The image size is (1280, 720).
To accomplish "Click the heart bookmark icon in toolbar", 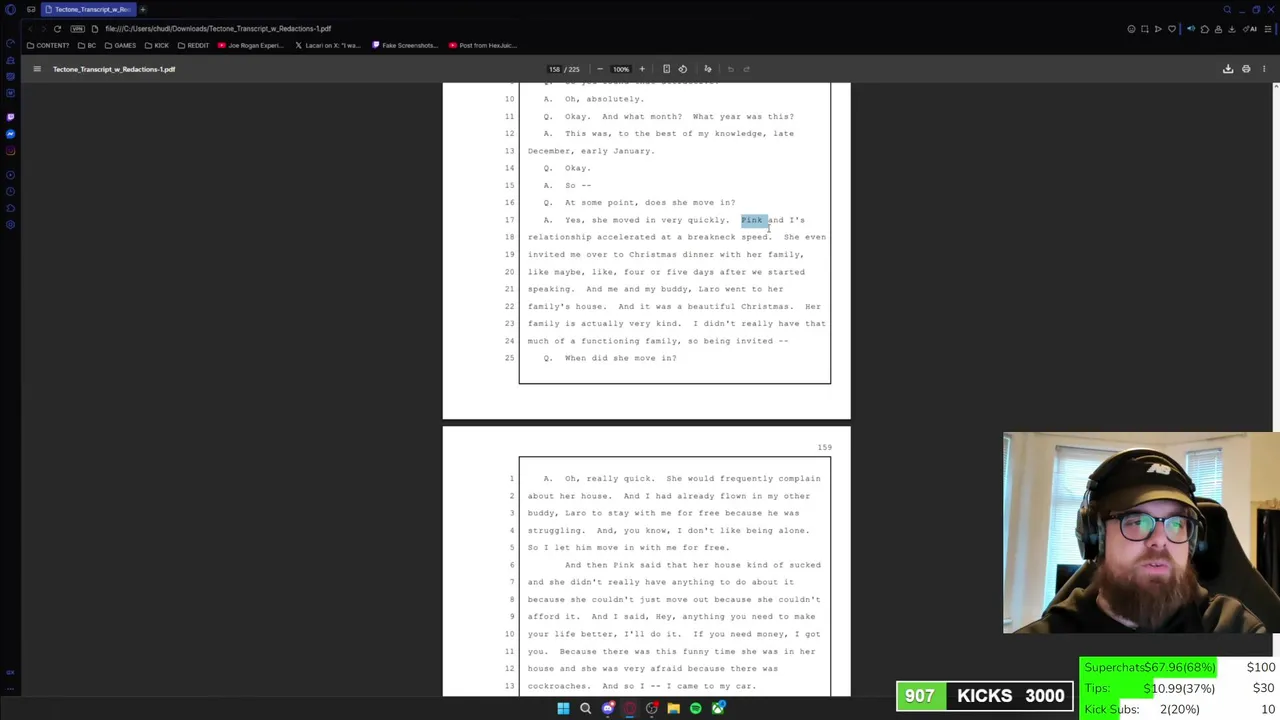I will click(x=1172, y=29).
